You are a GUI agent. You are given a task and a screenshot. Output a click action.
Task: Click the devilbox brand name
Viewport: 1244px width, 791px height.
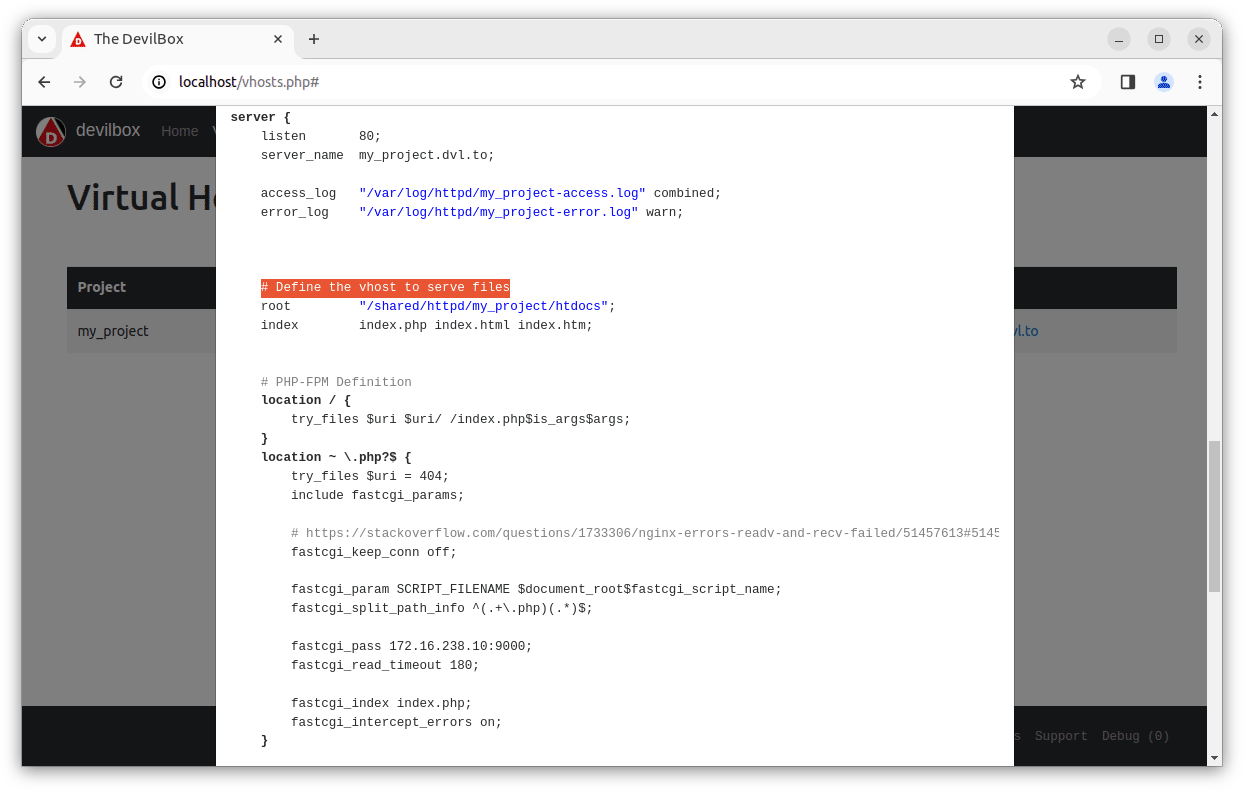click(x=108, y=130)
